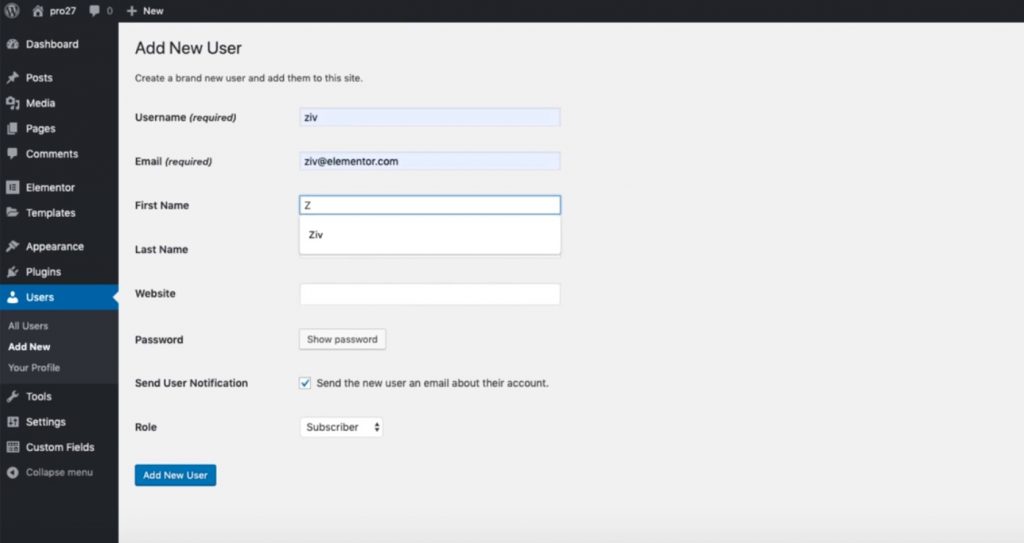Image resolution: width=1024 pixels, height=543 pixels.
Task: Open the pro27 site home icon
Action: click(x=38, y=11)
